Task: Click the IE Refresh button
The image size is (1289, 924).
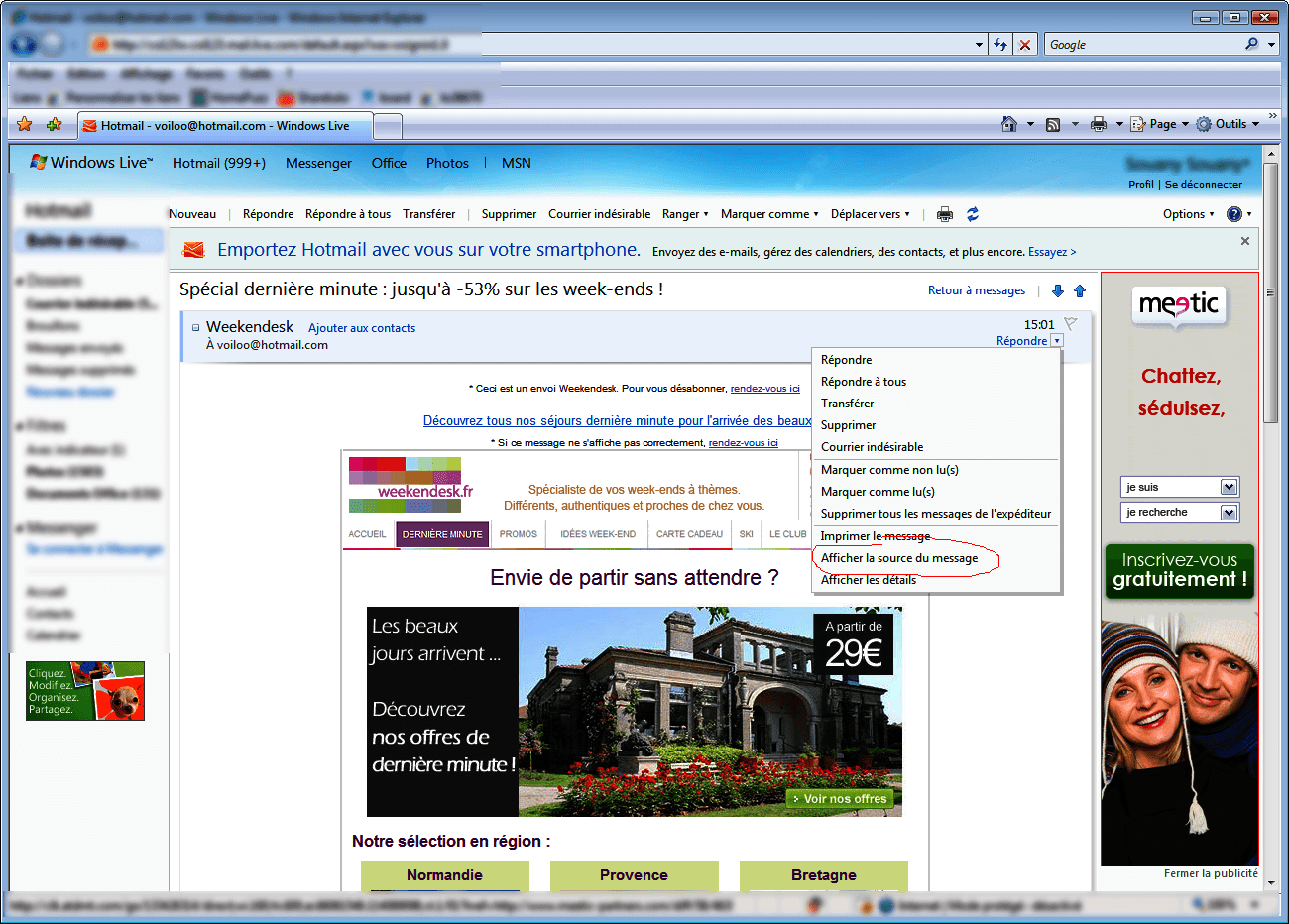Action: click(1000, 45)
